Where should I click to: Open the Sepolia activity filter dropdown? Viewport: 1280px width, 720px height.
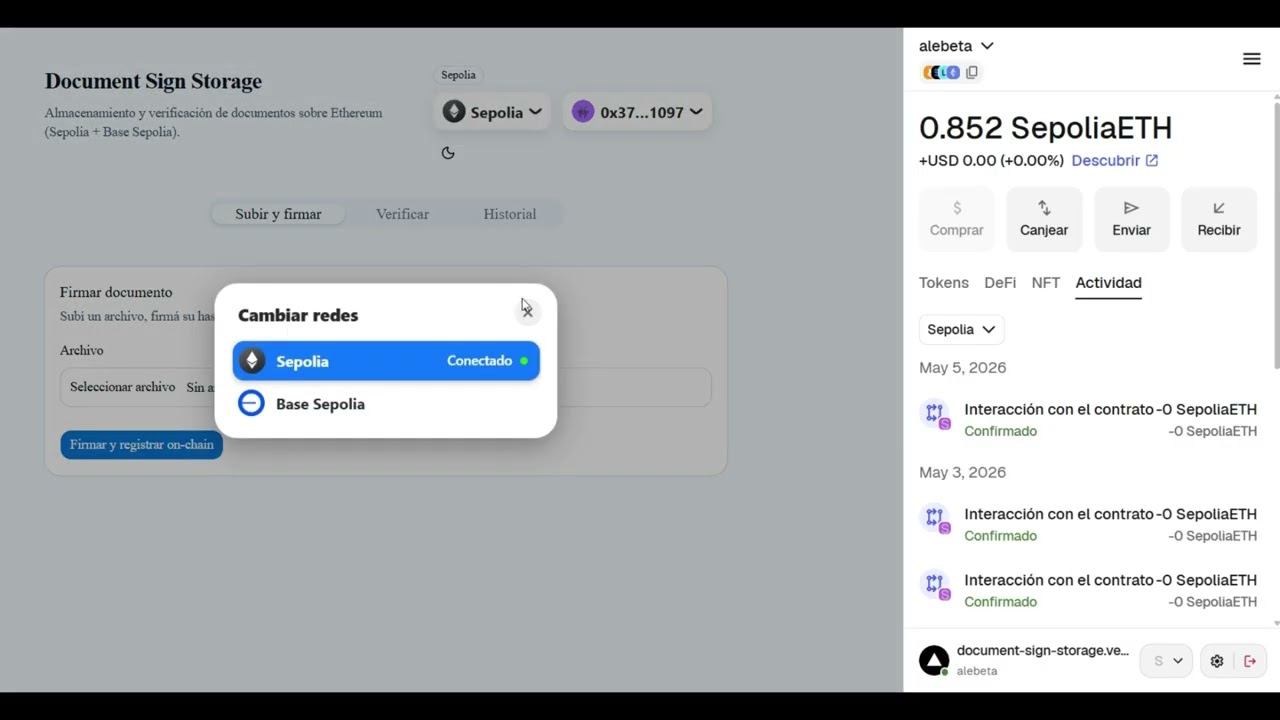pos(961,329)
